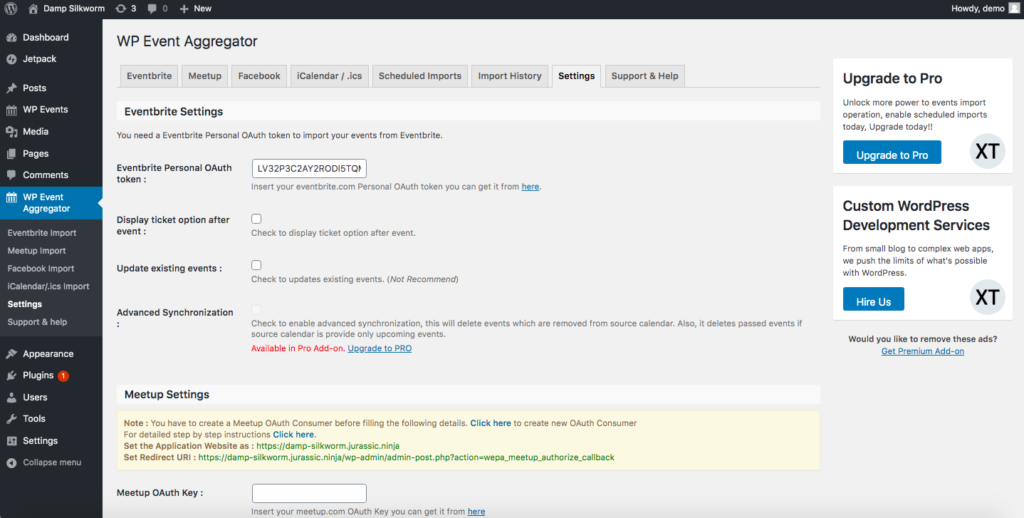The width and height of the screenshot is (1024, 518).
Task: Click the Tools wrench icon
Action: 11,419
